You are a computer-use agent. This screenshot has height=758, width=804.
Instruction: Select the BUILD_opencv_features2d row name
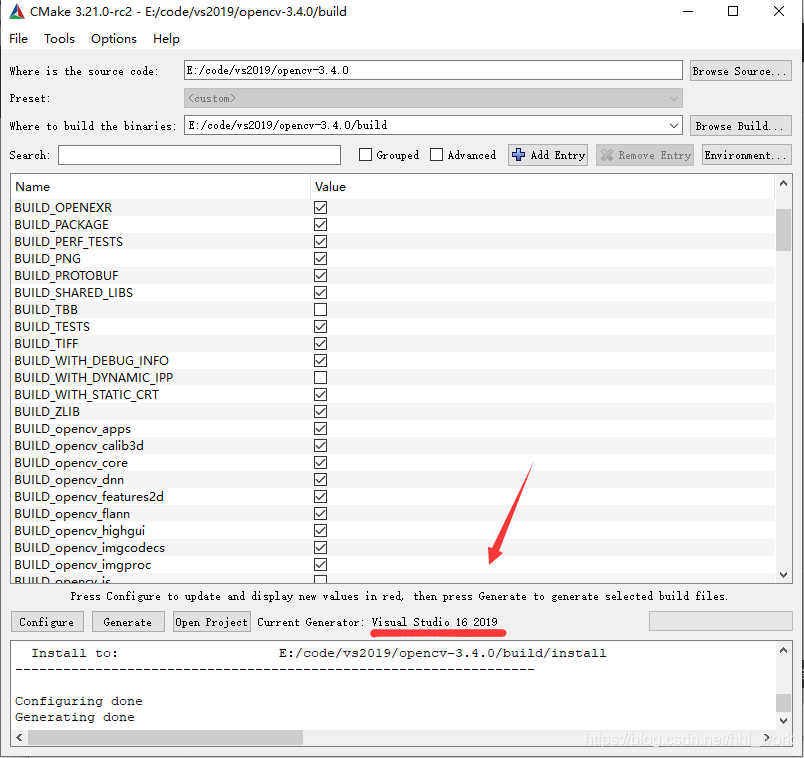[89, 496]
